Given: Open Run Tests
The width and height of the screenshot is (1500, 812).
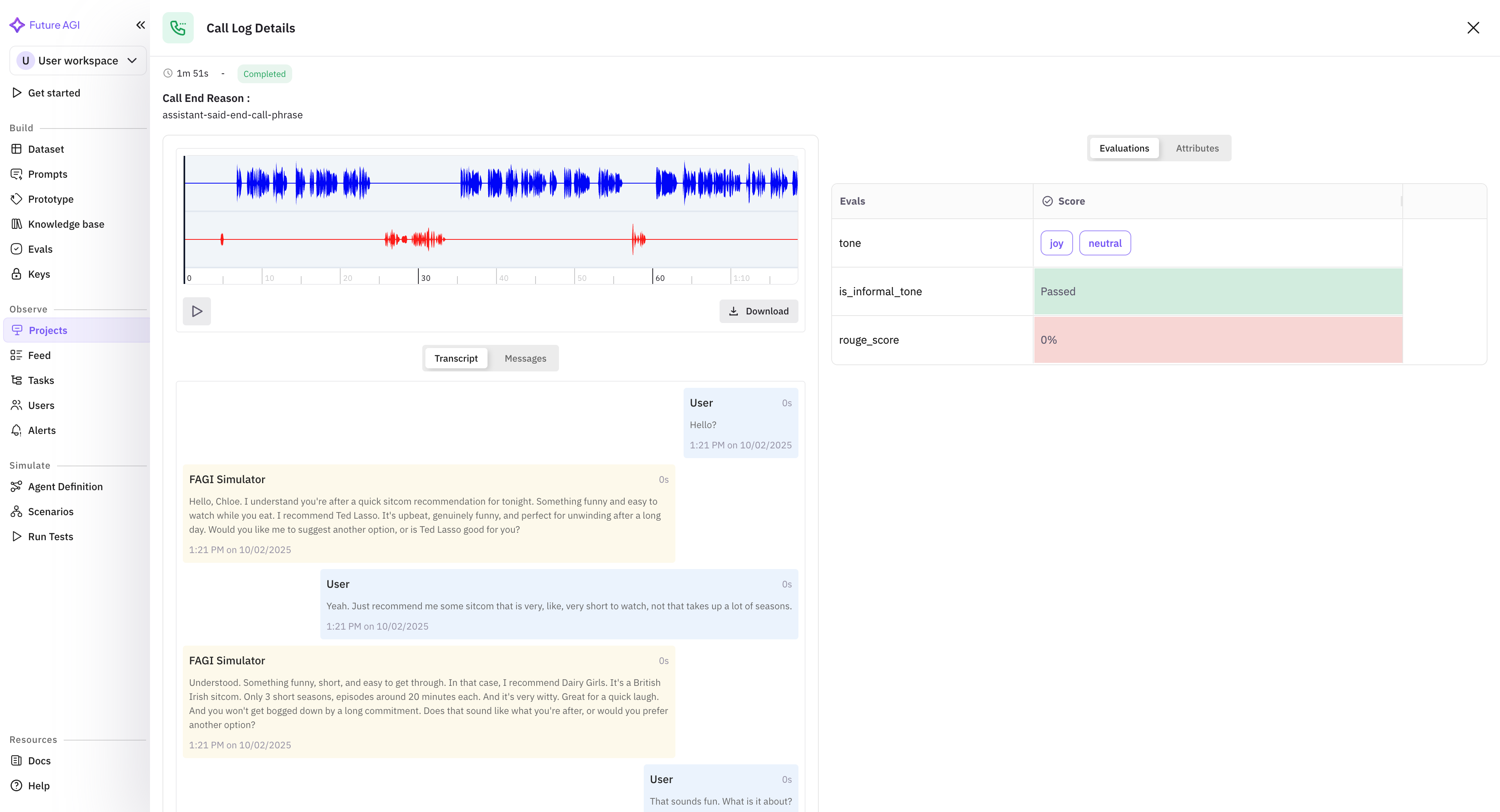Looking at the screenshot, I should (50, 537).
